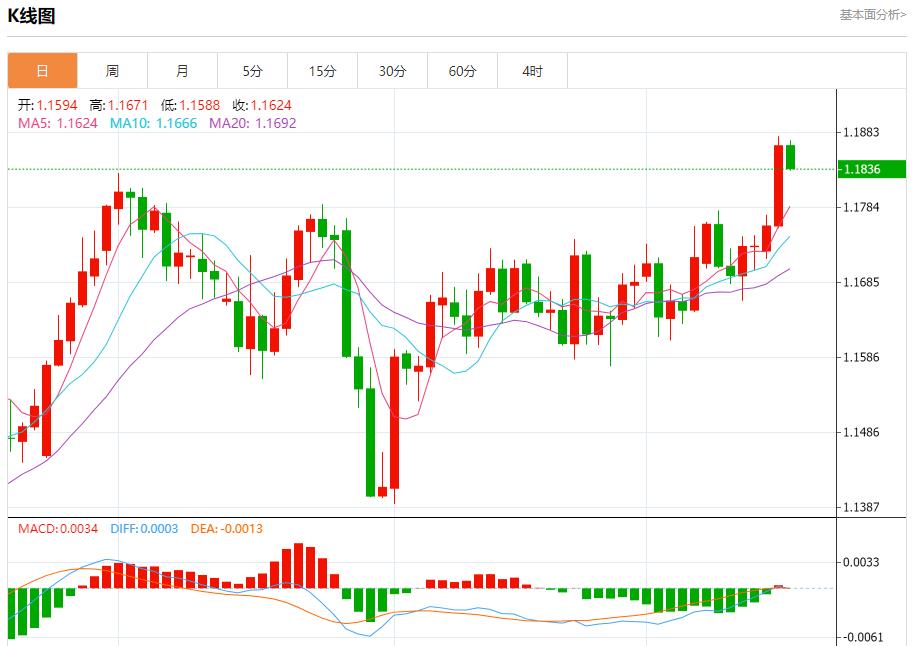Click the latest red candlestick on the chart
This screenshot has height=646, width=915.
(779, 185)
